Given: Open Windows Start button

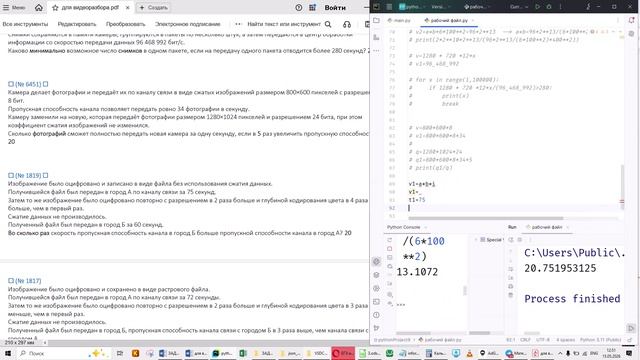Looking at the screenshot, I should [x=7, y=353].
